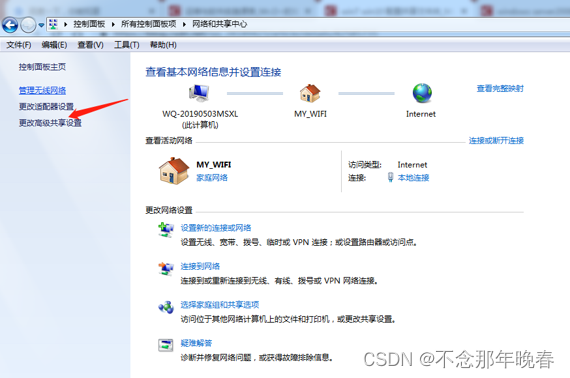Open 家庭网络 network type link
Viewport: 570px width, 378px height.
212,177
